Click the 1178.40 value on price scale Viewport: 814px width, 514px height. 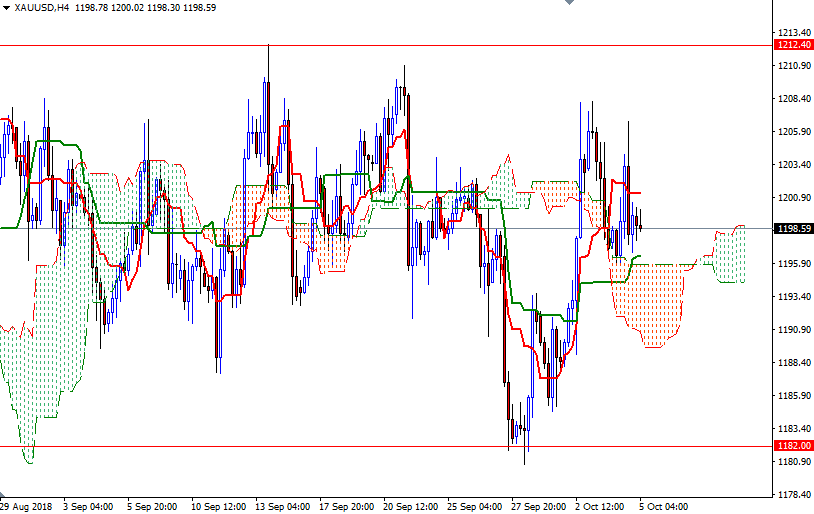coord(792,495)
